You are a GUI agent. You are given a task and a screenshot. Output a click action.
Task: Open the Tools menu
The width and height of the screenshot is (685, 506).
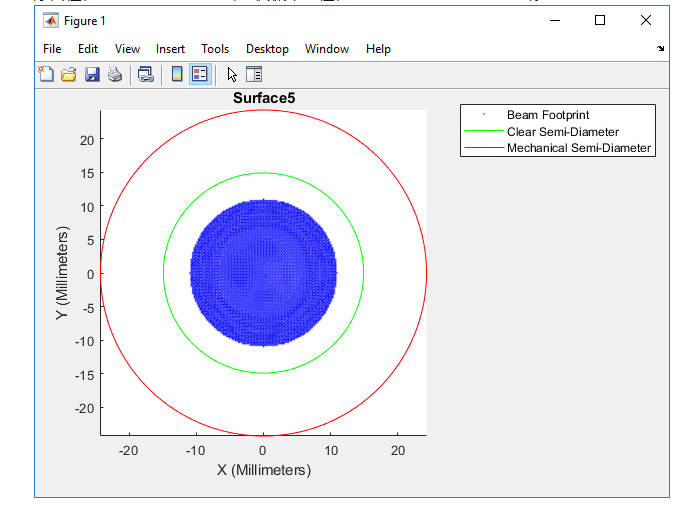pos(215,49)
